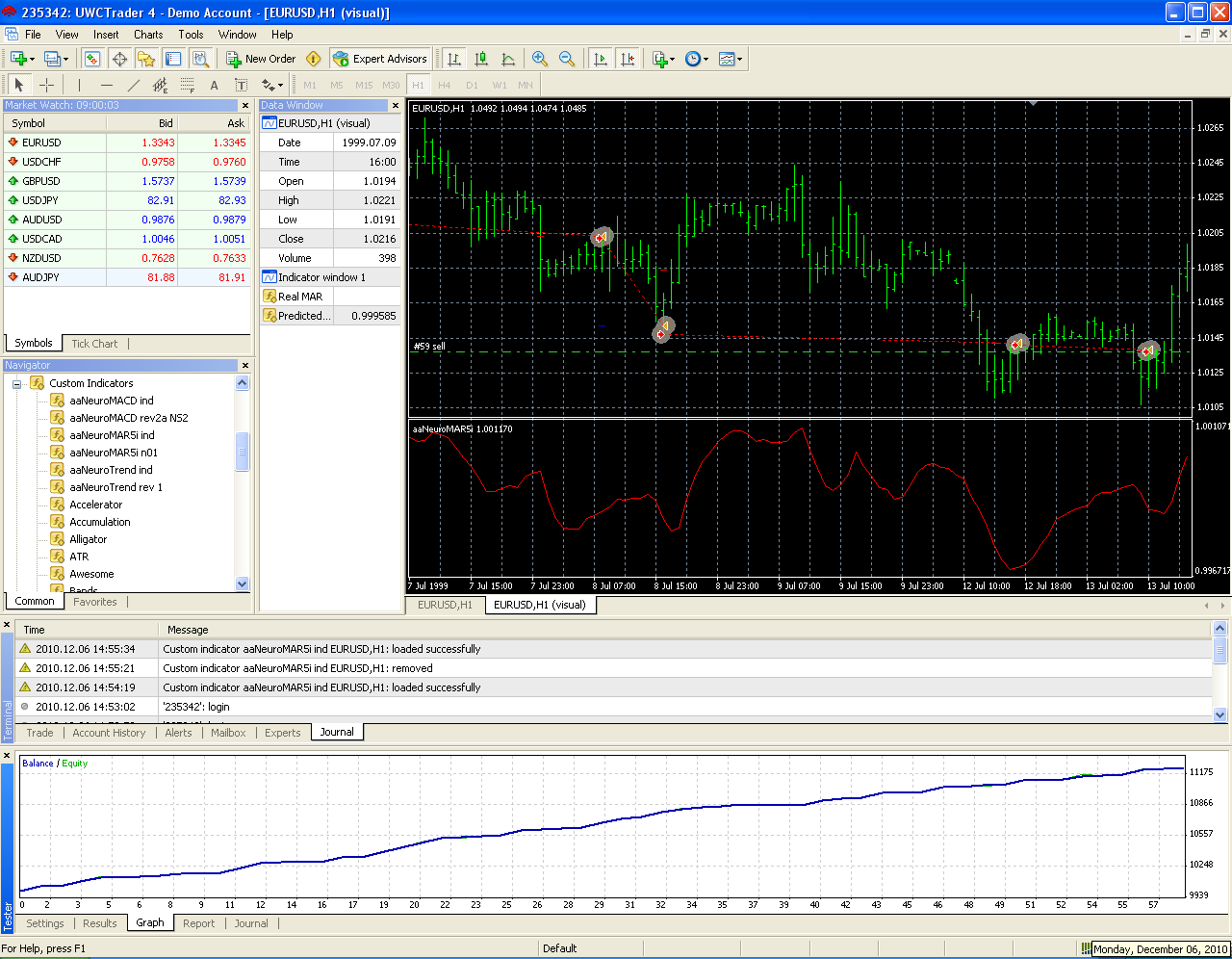Open the Periods dropdown arrow

point(706,59)
